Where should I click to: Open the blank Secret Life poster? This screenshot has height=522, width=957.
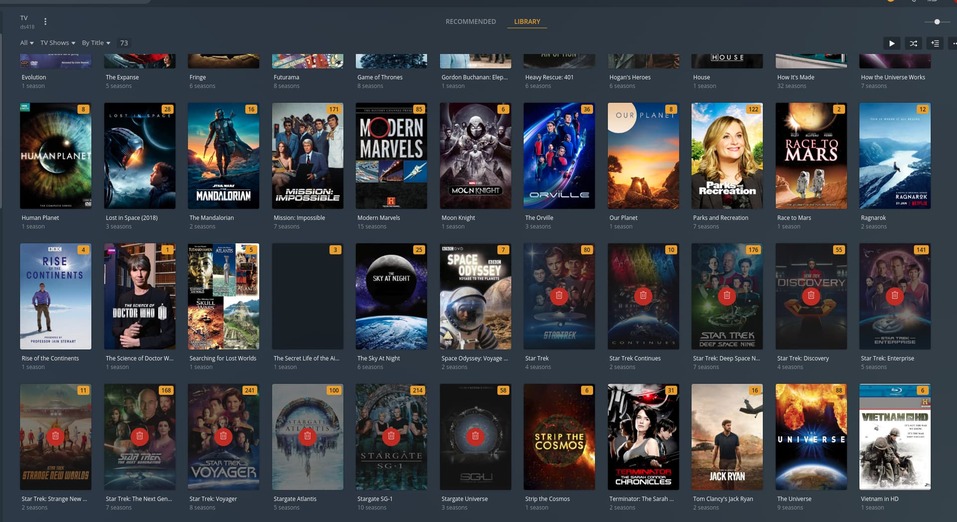(x=308, y=296)
